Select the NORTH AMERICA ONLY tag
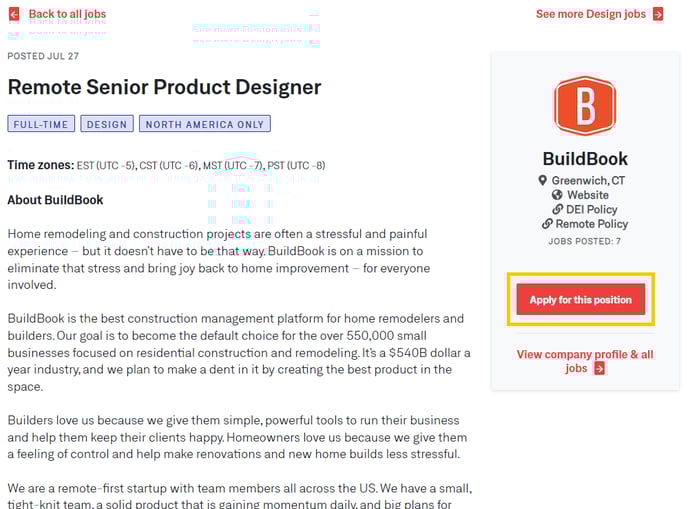Screen dimensions: 688x509 click(204, 124)
